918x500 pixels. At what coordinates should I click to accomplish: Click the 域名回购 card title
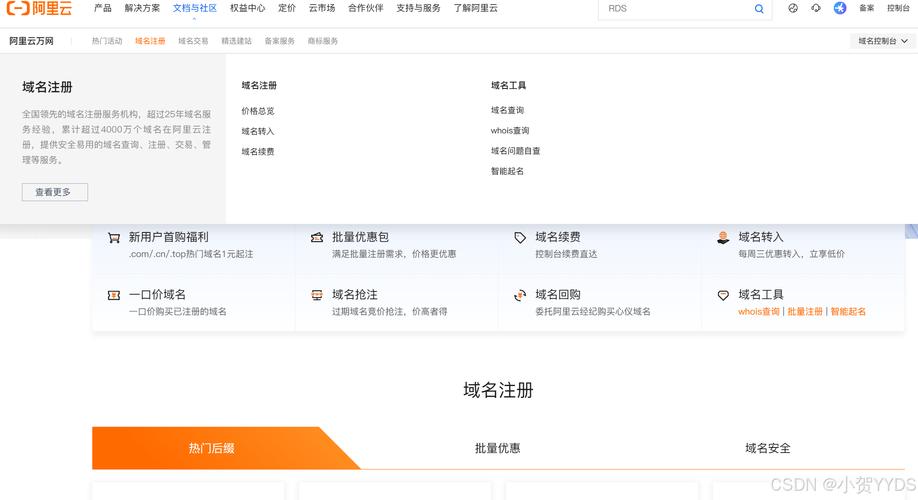click(558, 294)
